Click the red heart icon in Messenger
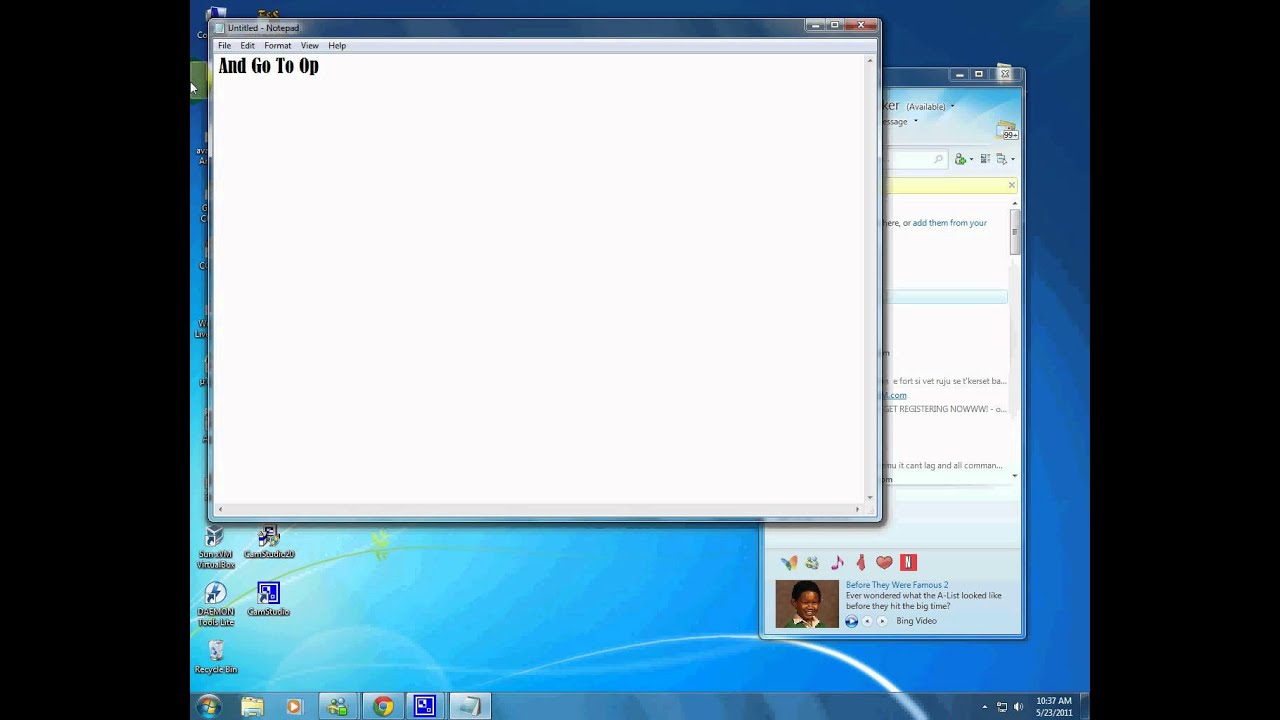The width and height of the screenshot is (1280, 720). (x=884, y=563)
